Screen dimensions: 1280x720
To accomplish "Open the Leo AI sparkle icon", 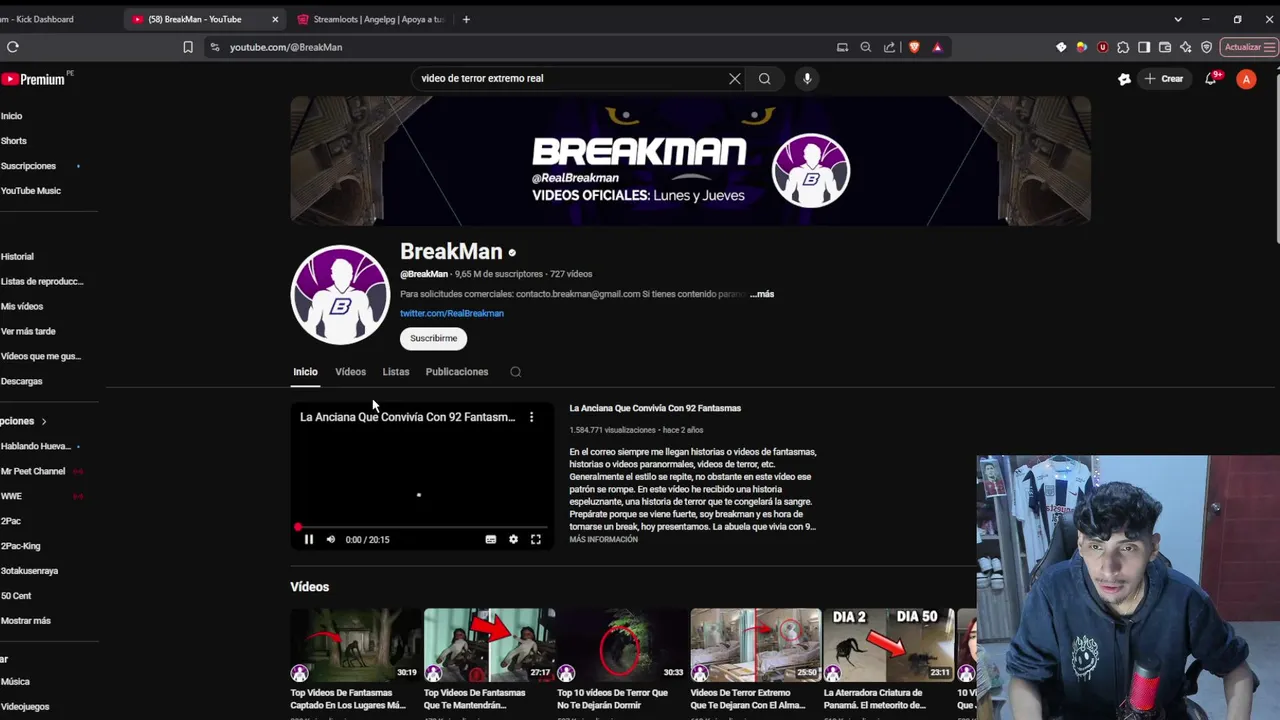I will tap(1186, 47).
